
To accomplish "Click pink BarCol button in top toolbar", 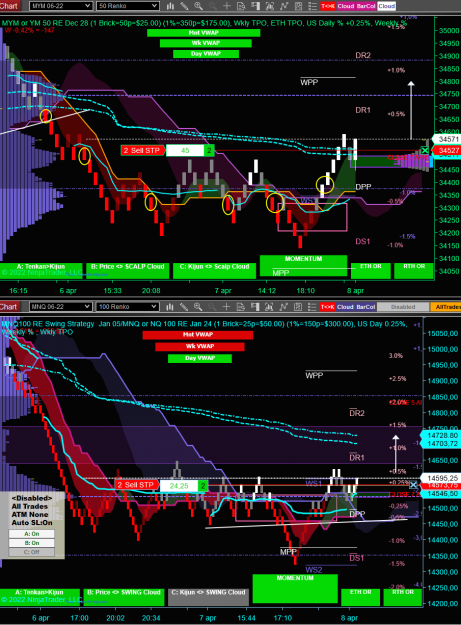I will [366, 6].
